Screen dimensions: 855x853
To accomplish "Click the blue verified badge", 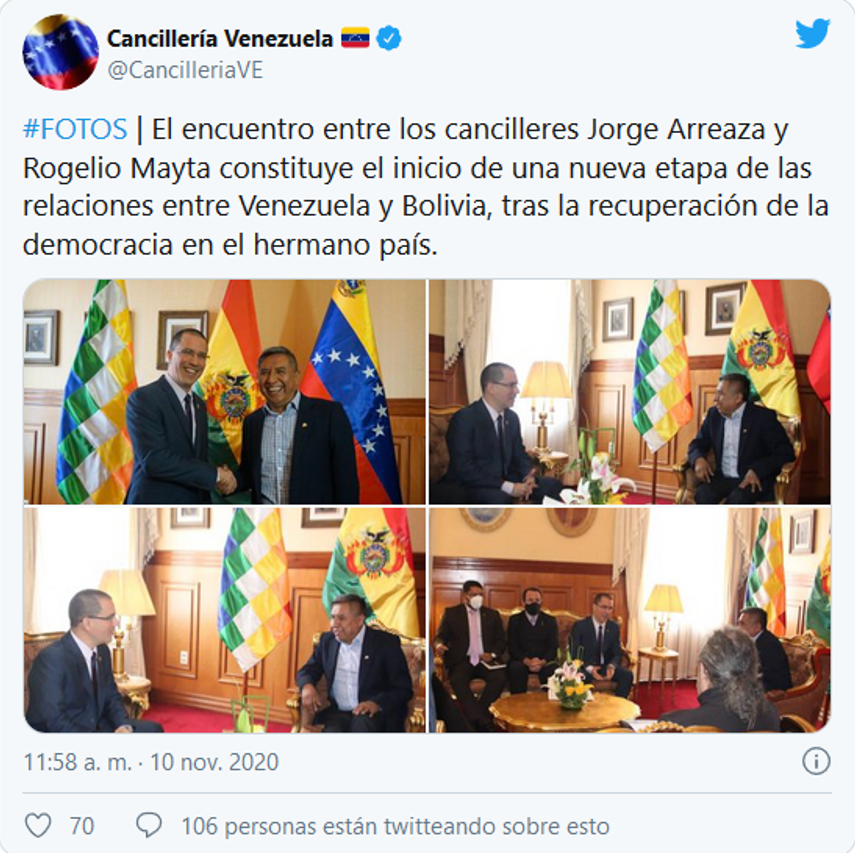I will [389, 38].
